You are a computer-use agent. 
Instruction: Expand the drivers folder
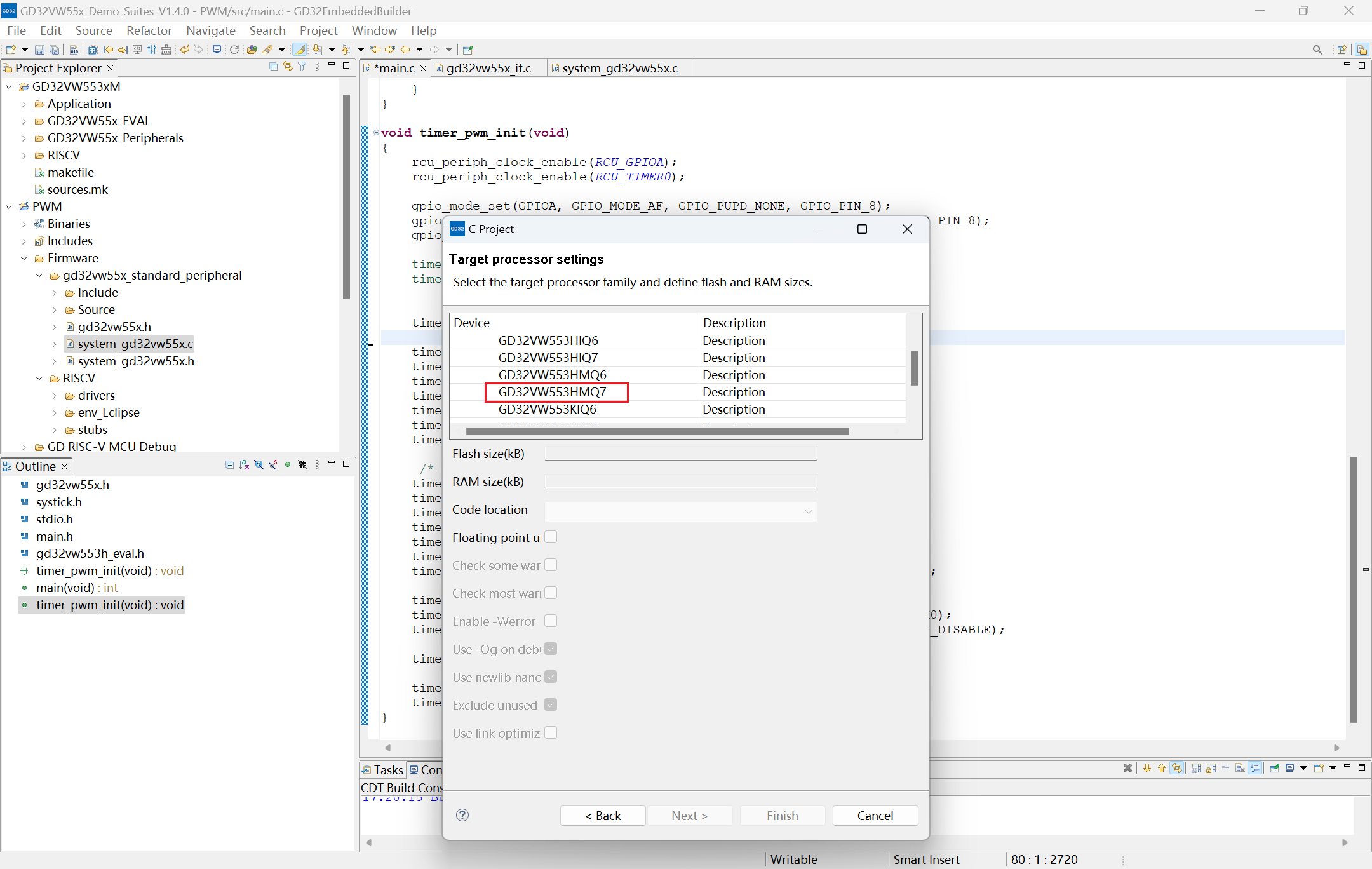click(55, 395)
